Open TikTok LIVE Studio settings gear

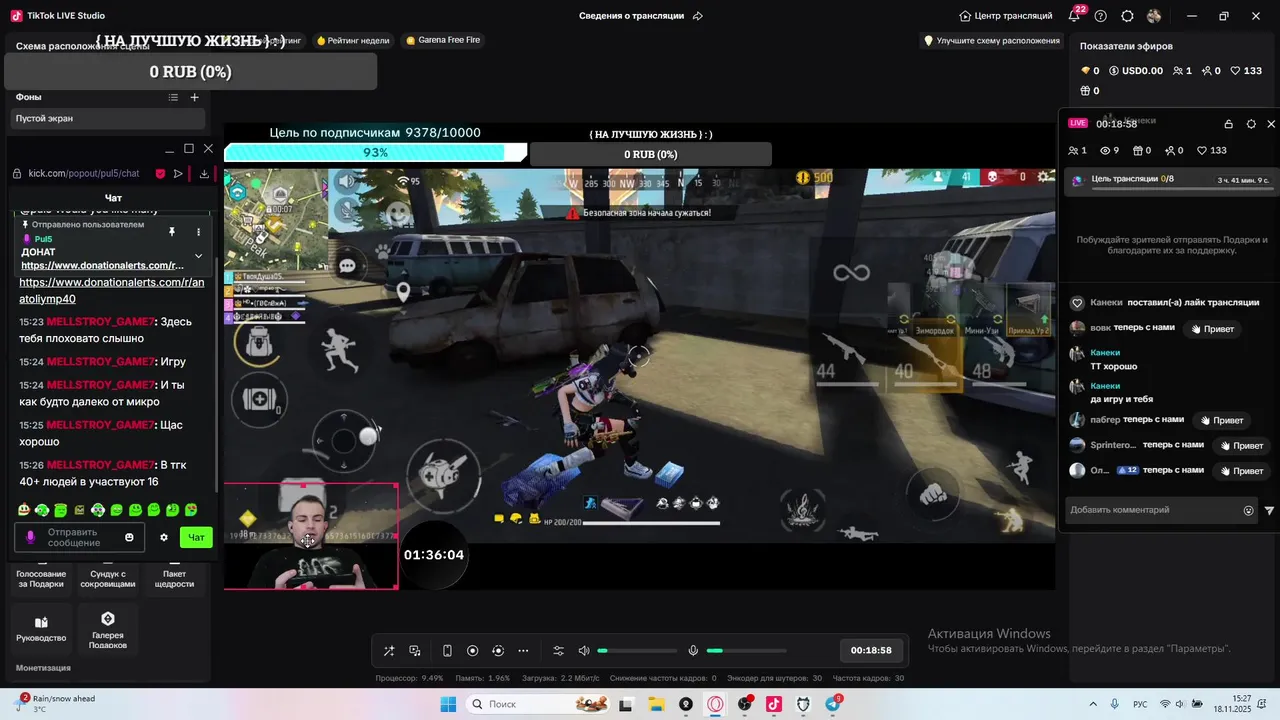(x=1127, y=16)
